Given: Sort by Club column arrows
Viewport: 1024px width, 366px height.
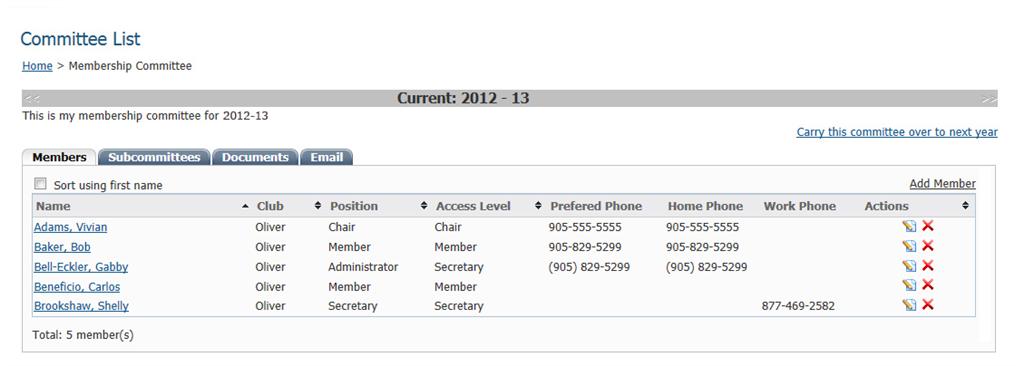Looking at the screenshot, I should [x=318, y=206].
